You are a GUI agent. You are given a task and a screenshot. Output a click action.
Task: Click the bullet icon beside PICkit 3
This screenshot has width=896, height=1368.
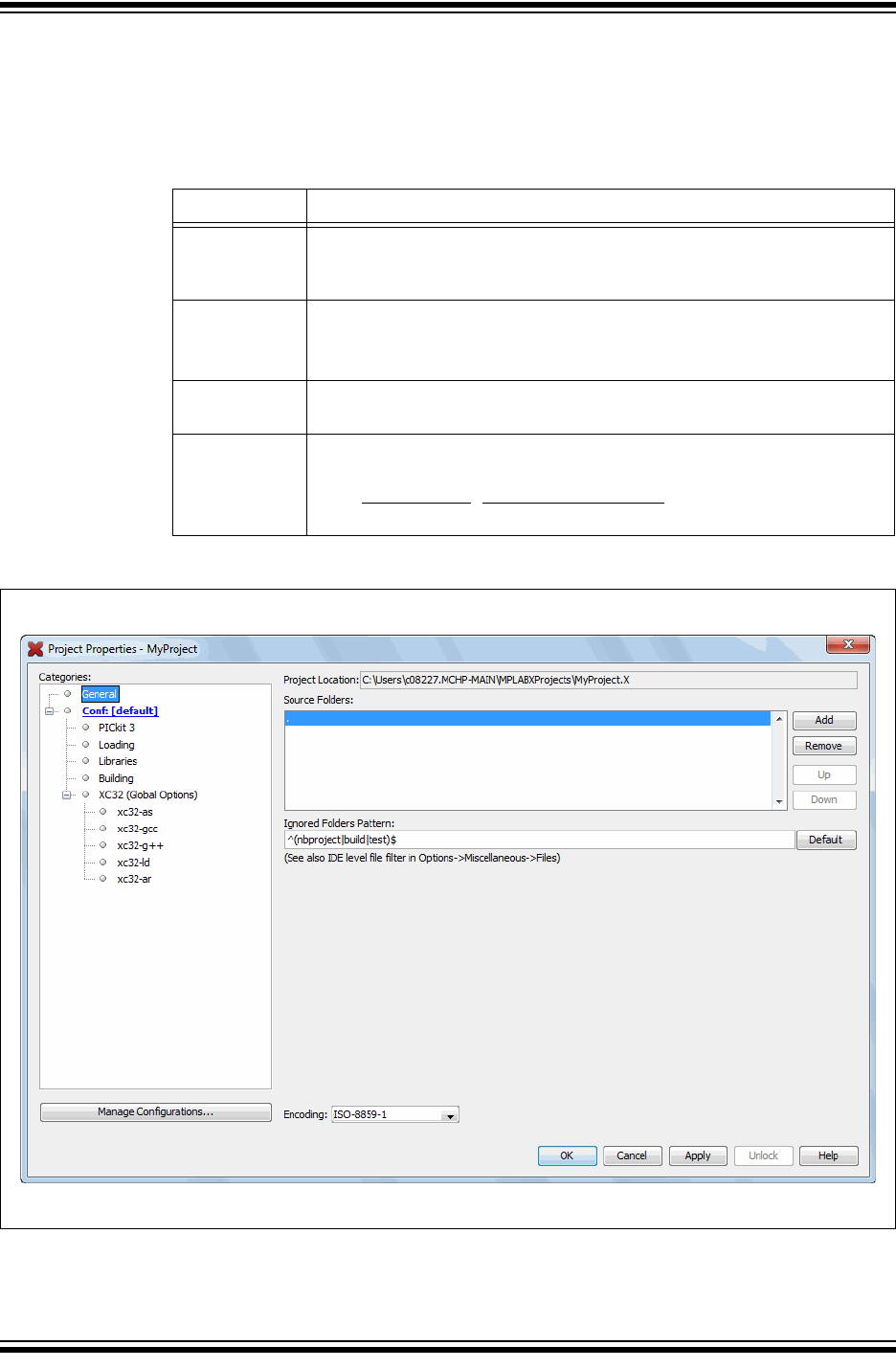[x=85, y=728]
